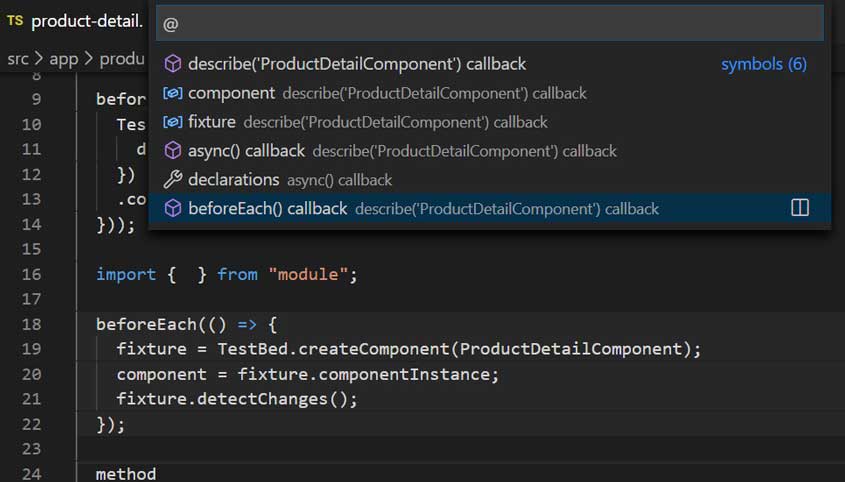Image resolution: width=845 pixels, height=482 pixels.
Task: Click line number 16 in the gutter
Action: point(31,274)
